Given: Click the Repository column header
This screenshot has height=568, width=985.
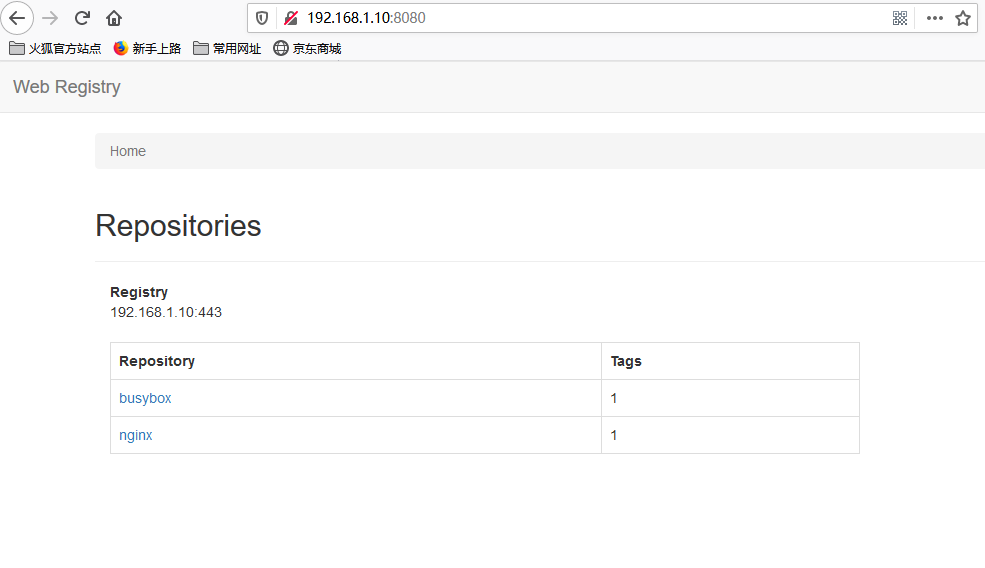Looking at the screenshot, I should point(157,361).
